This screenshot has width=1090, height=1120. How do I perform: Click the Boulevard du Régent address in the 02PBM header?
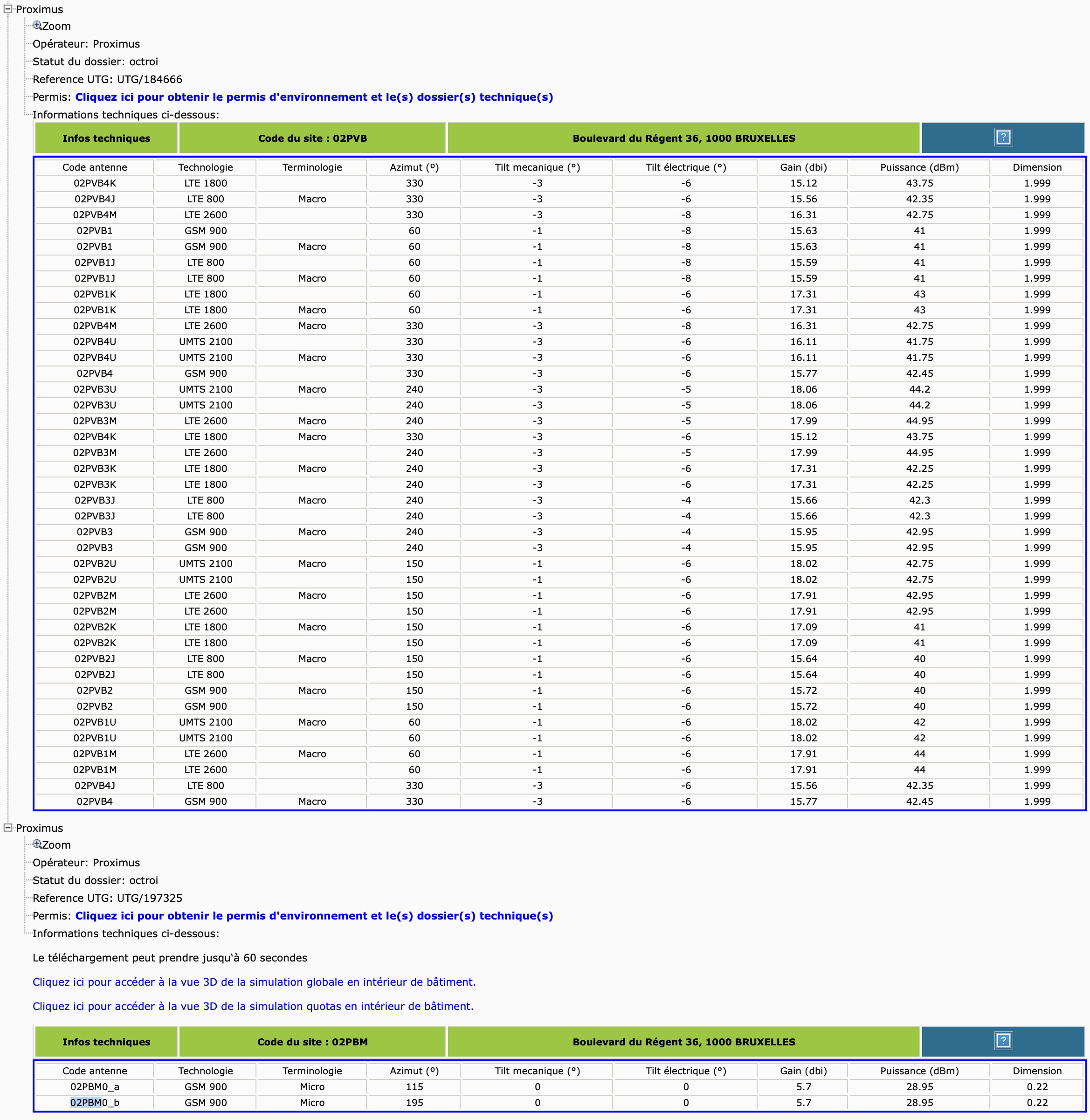(x=683, y=1042)
